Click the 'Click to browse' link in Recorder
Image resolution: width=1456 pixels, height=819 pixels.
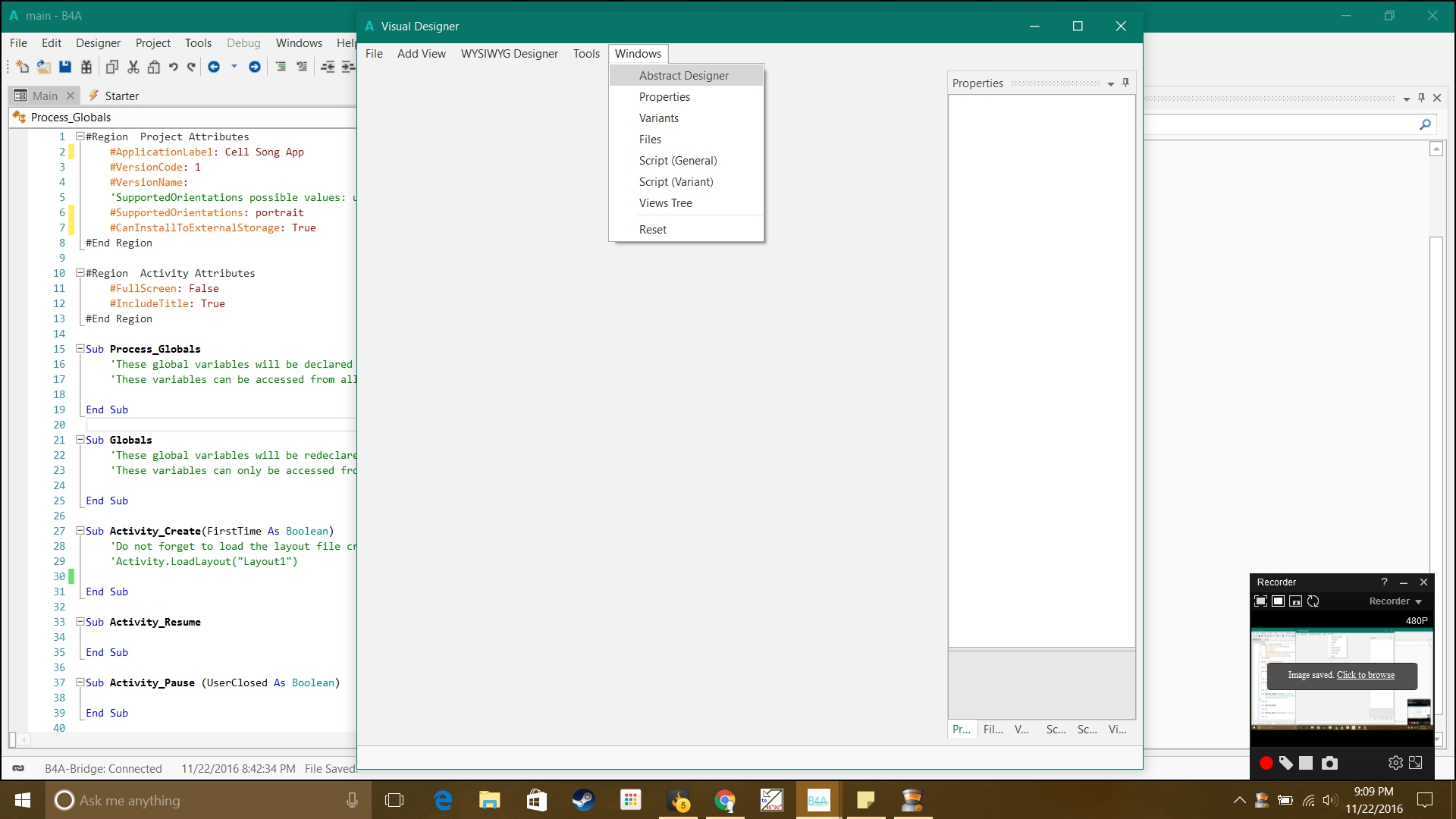click(1365, 674)
